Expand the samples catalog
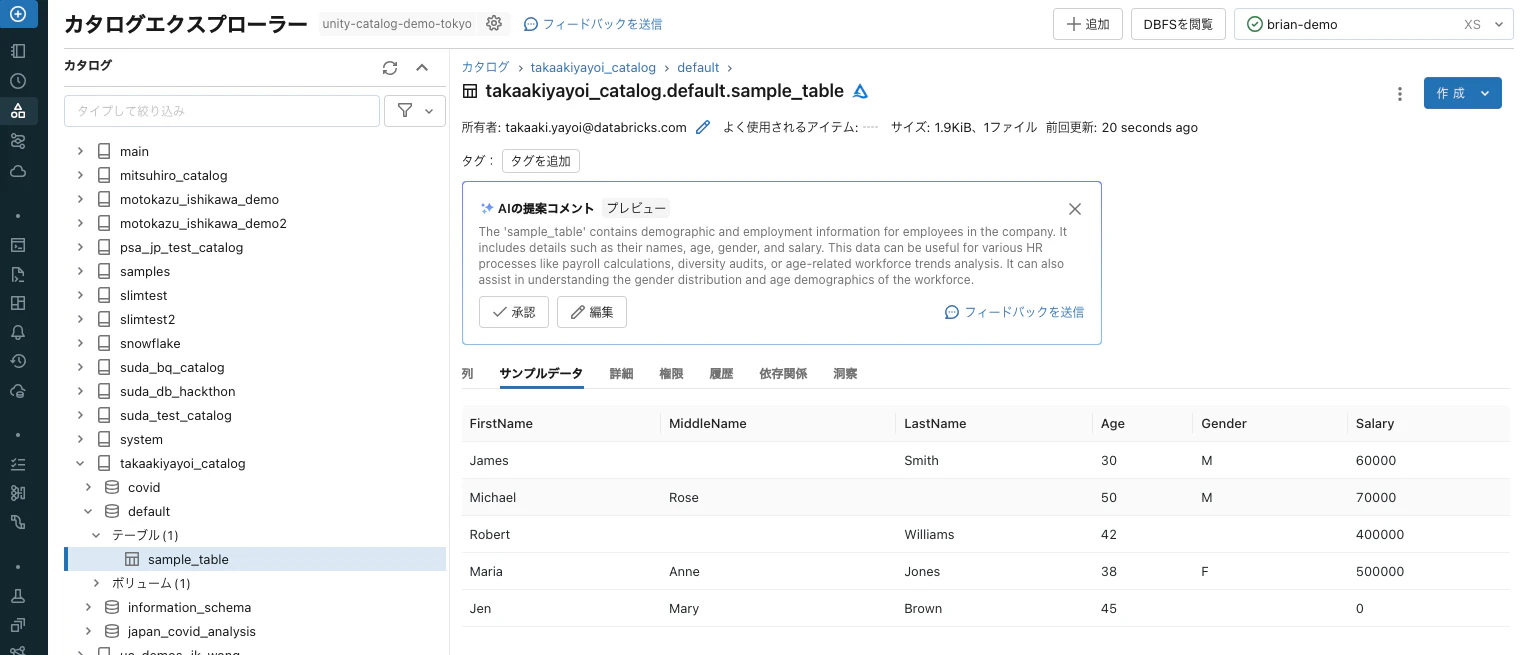Image resolution: width=1525 pixels, height=655 pixels. click(81, 271)
